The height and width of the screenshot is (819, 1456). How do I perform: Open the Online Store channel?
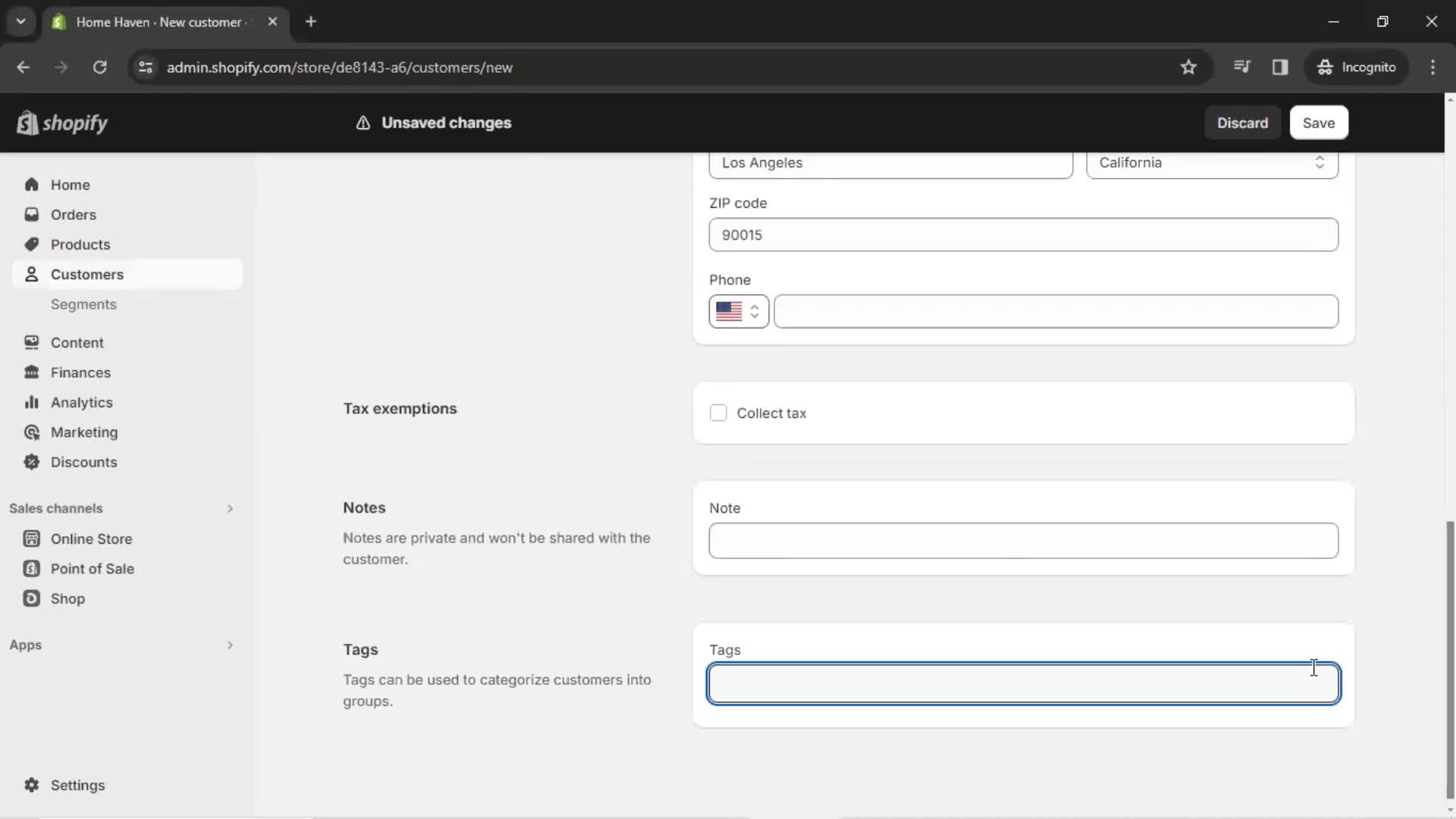click(x=91, y=539)
